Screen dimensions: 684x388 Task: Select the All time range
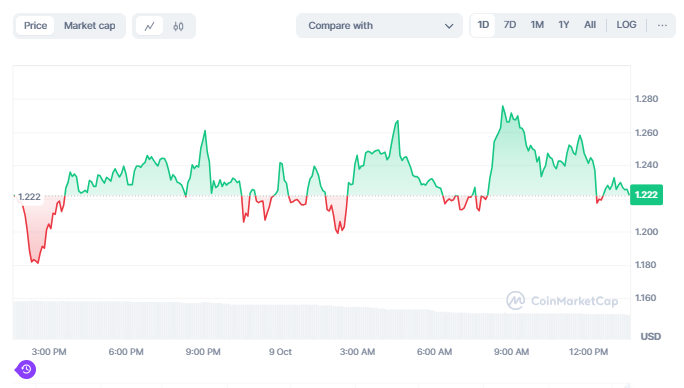tap(590, 25)
